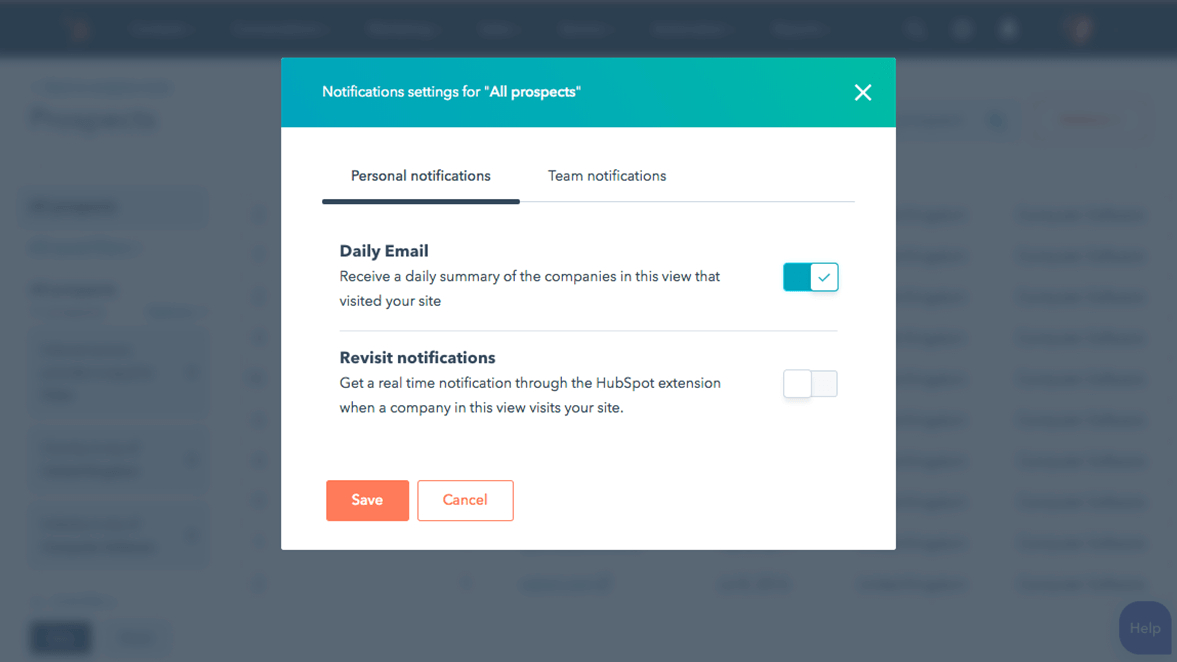Open the user account avatar menu
1177x662 pixels.
coord(1080,29)
